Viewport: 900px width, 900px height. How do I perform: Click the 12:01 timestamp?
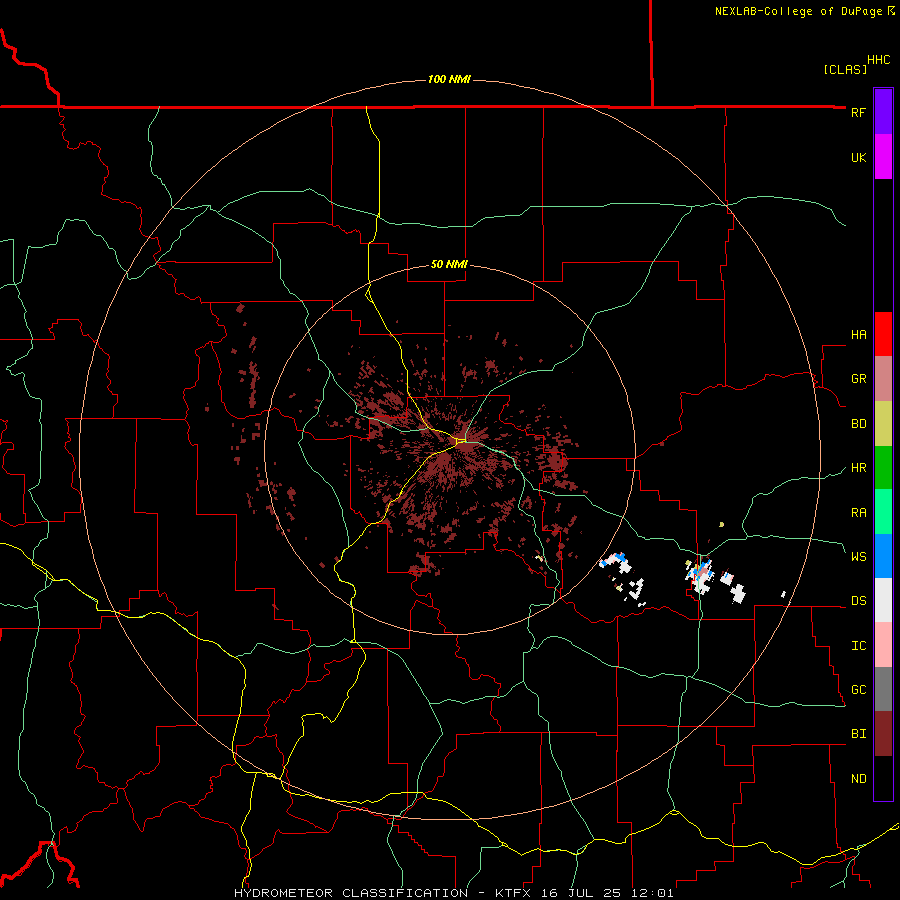pos(653,893)
